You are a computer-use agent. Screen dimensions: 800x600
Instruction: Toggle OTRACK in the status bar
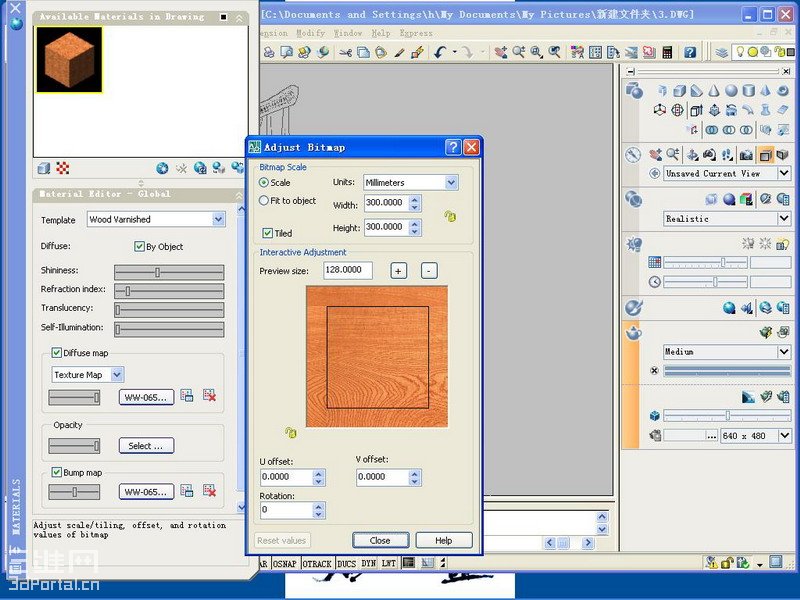tap(317, 563)
